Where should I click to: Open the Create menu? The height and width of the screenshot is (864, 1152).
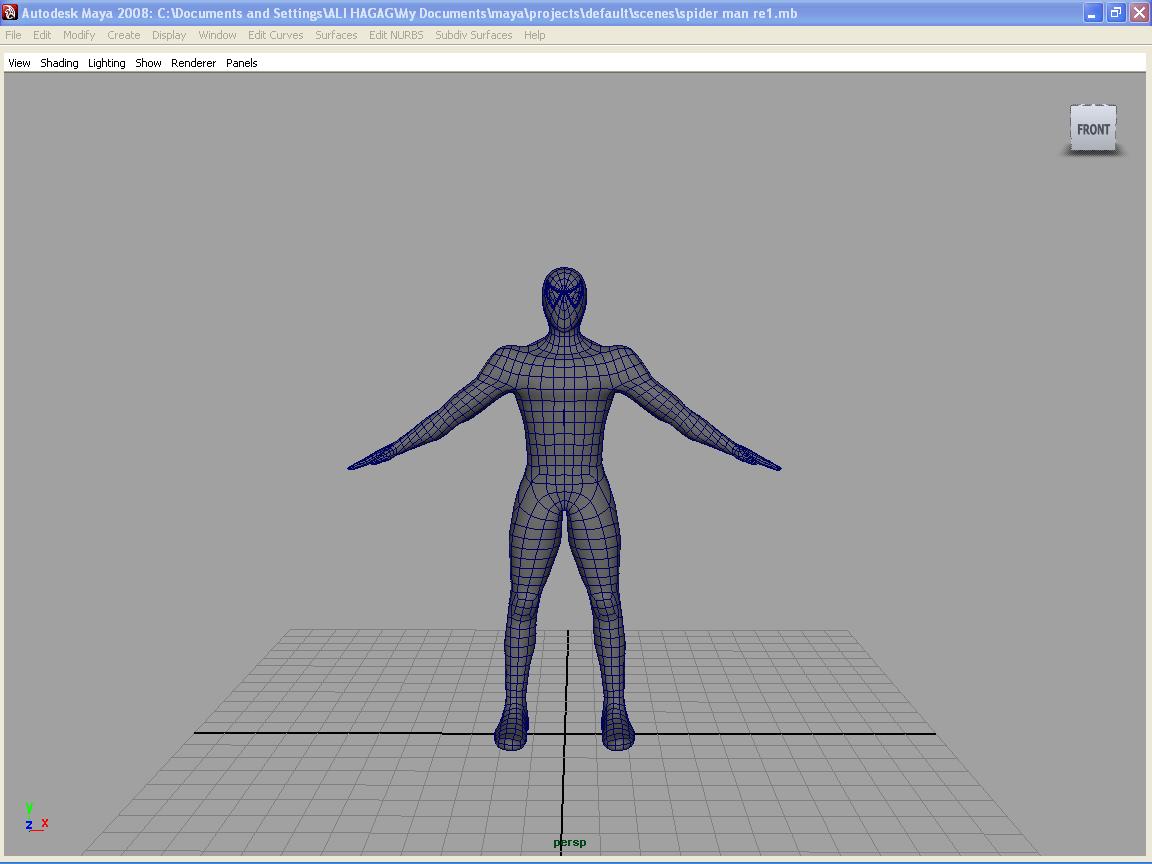click(x=123, y=35)
